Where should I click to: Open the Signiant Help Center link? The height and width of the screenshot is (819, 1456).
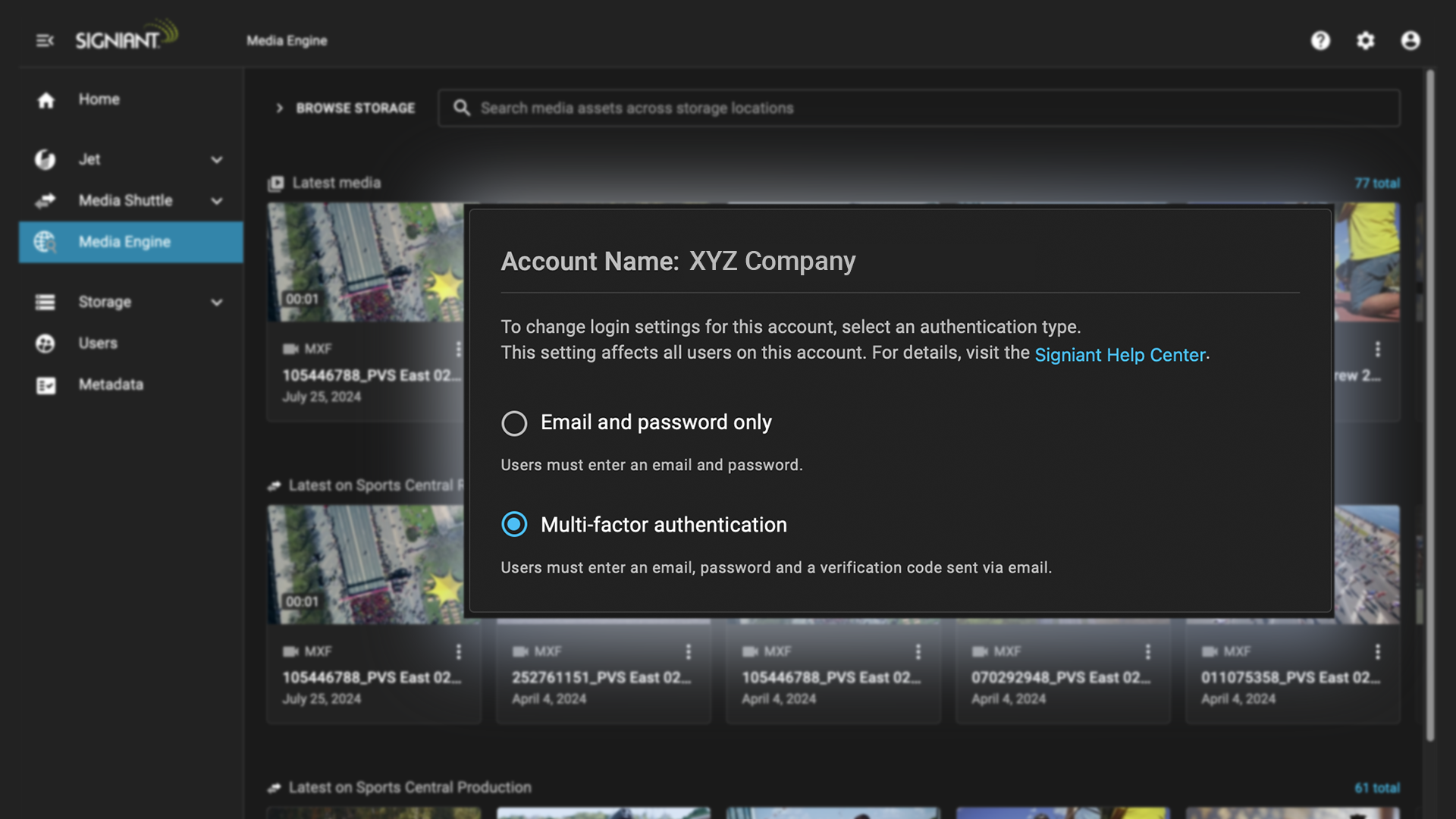[1119, 355]
